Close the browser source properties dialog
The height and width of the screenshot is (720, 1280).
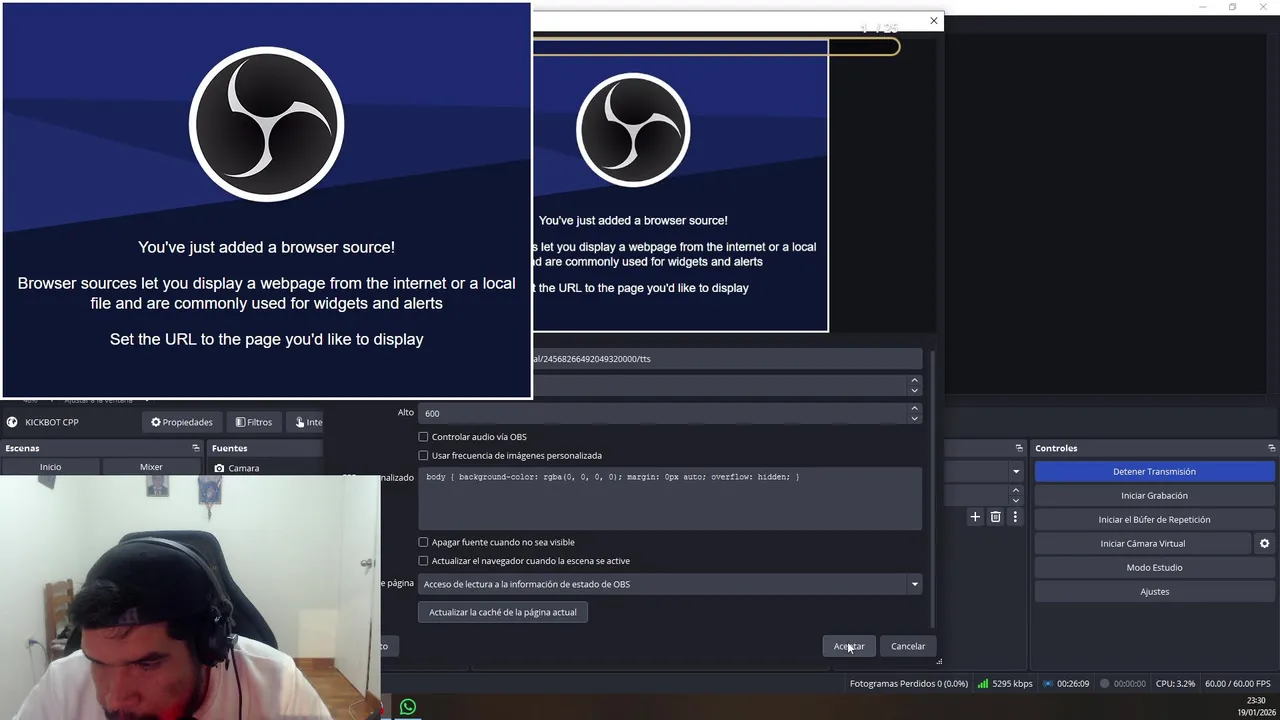click(x=934, y=21)
